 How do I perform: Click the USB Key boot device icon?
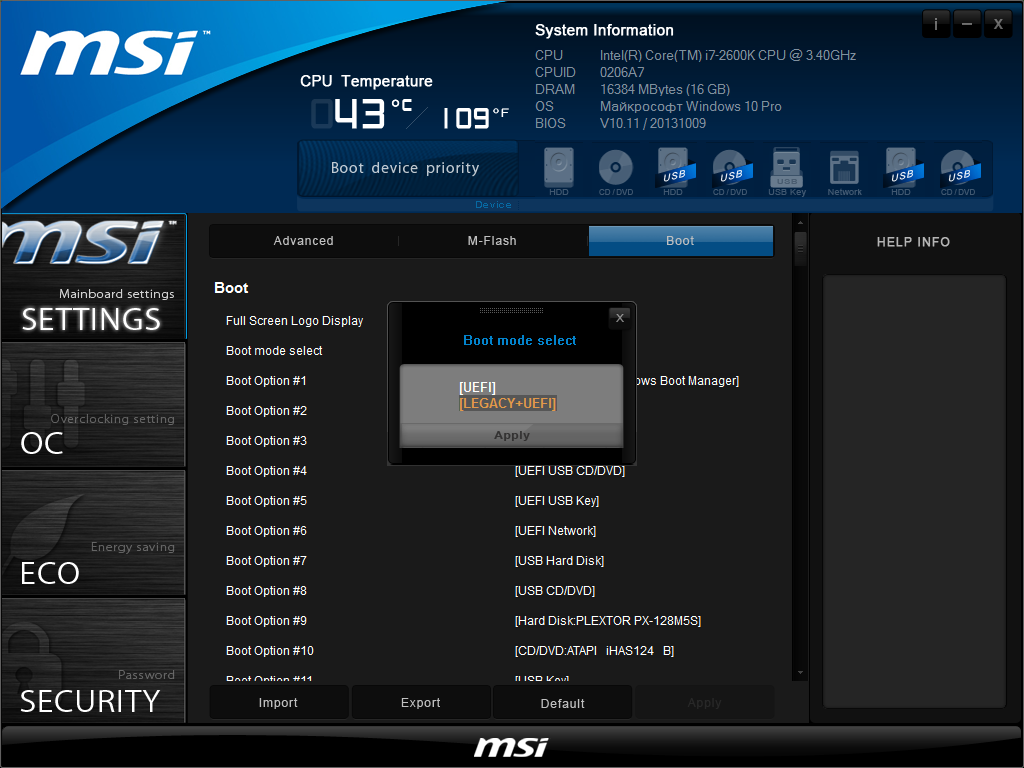pyautogui.click(x=787, y=172)
